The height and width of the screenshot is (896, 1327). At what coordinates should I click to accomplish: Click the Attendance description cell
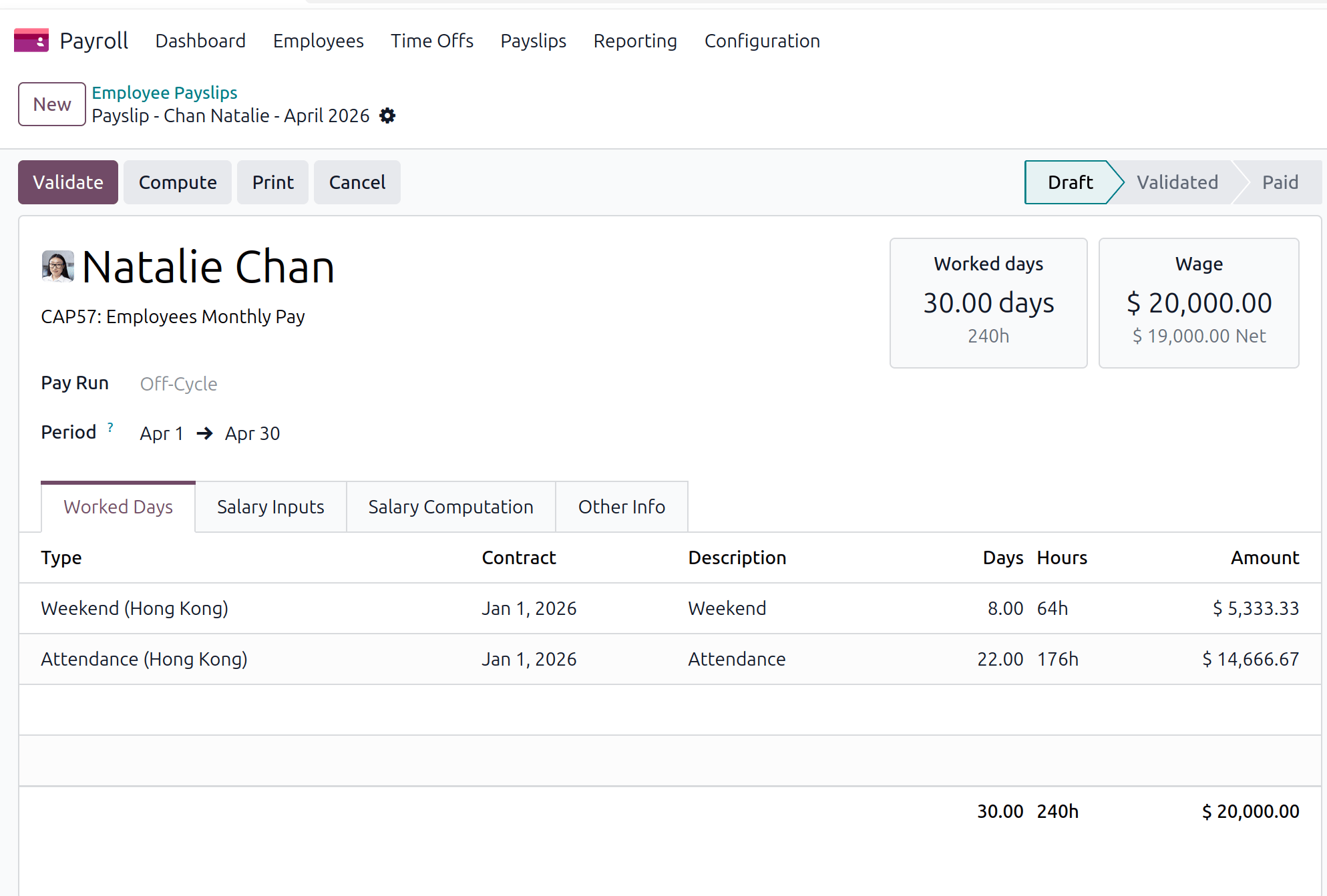[x=737, y=659]
